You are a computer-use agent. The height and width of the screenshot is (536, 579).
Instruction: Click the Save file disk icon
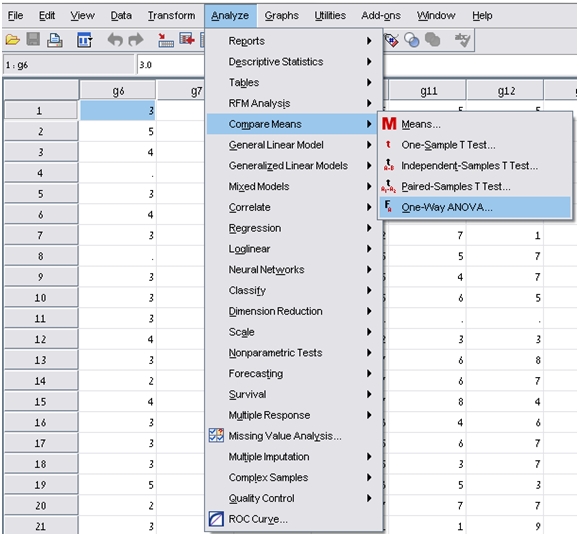(33, 39)
